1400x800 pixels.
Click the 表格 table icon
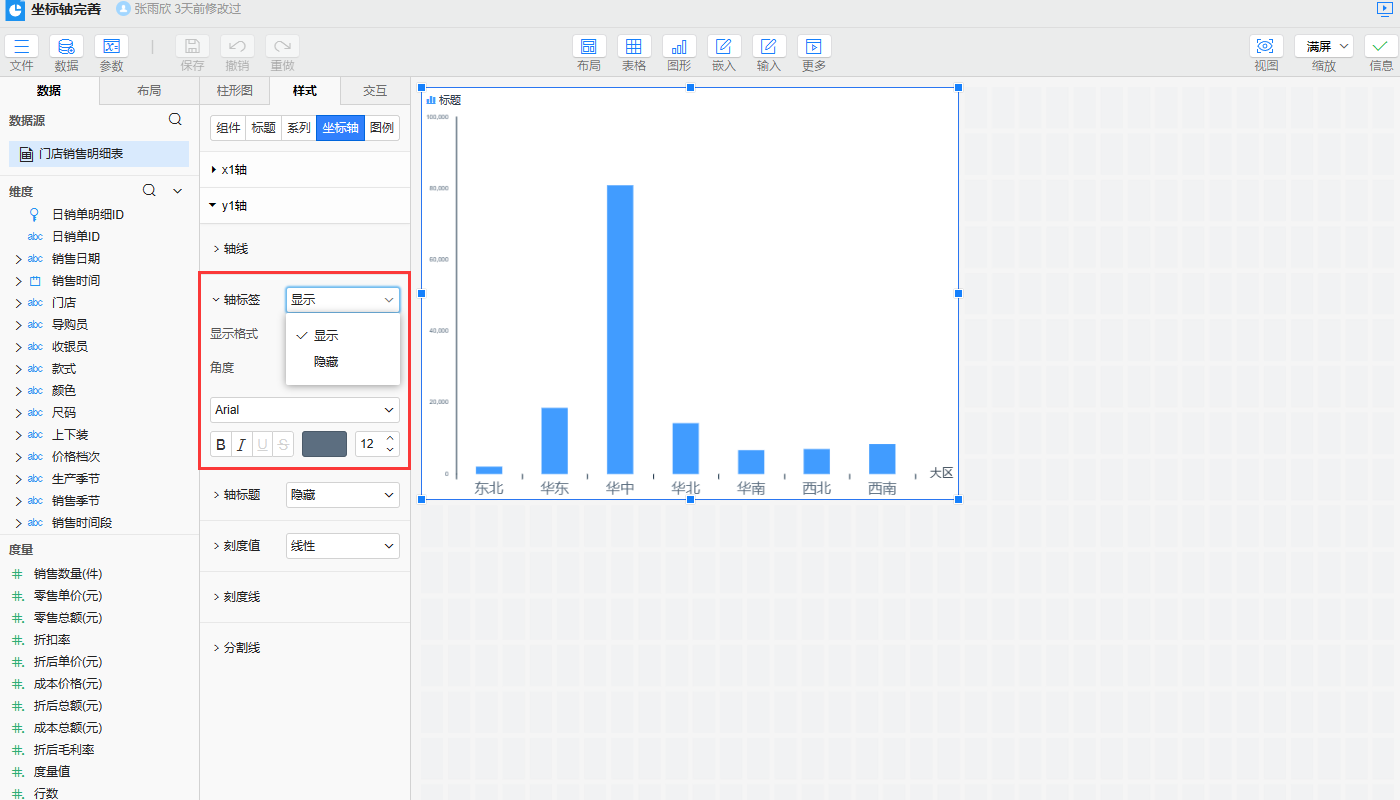pyautogui.click(x=634, y=46)
